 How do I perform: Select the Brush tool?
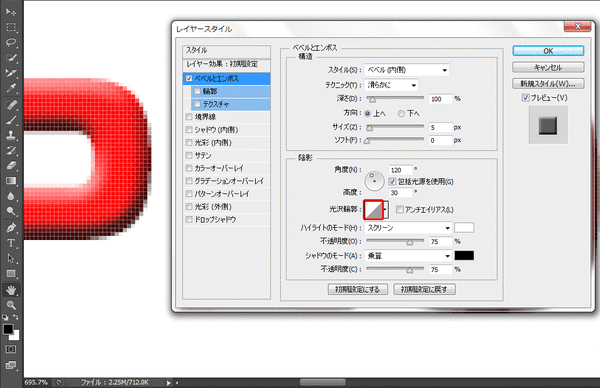pos(11,120)
